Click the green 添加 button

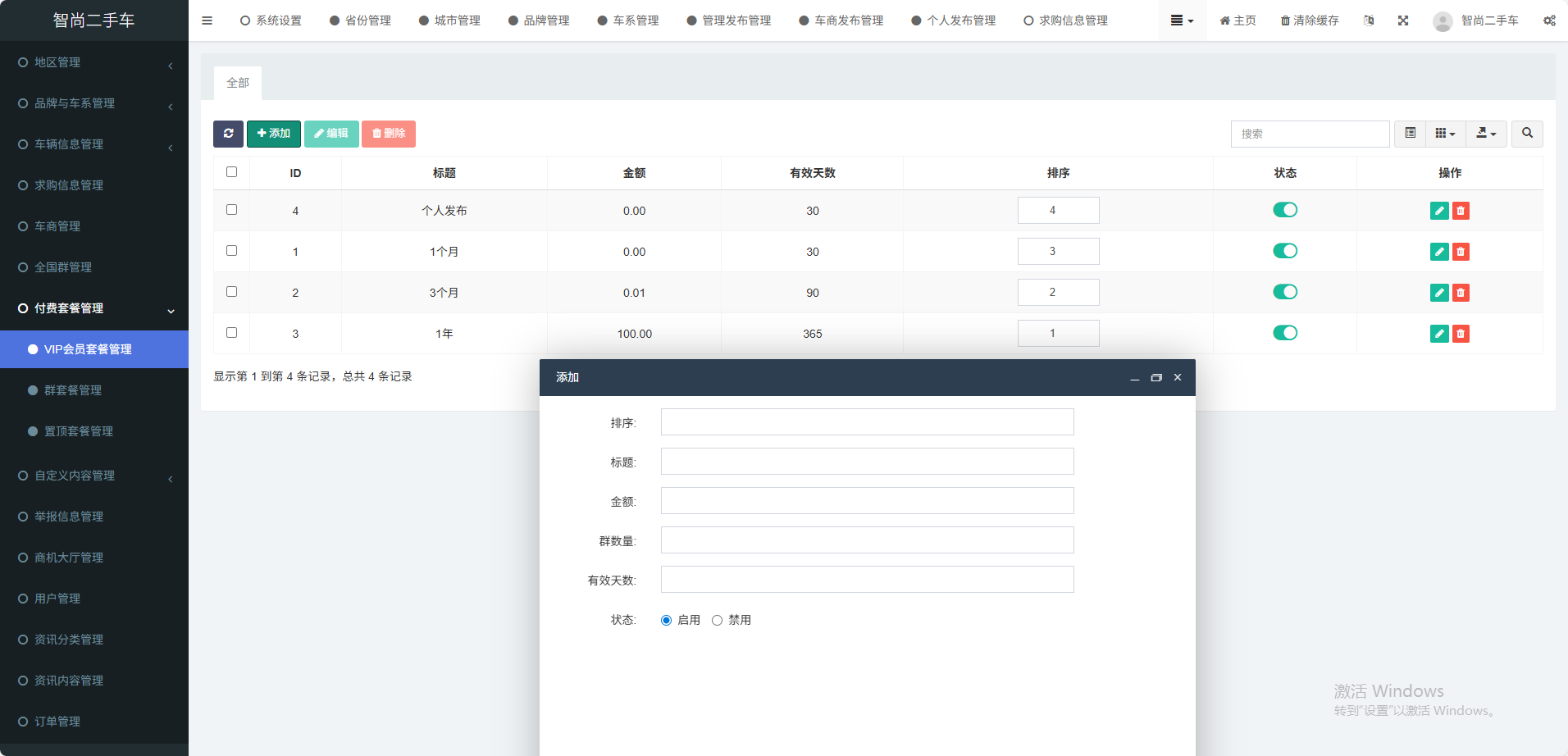click(x=274, y=134)
